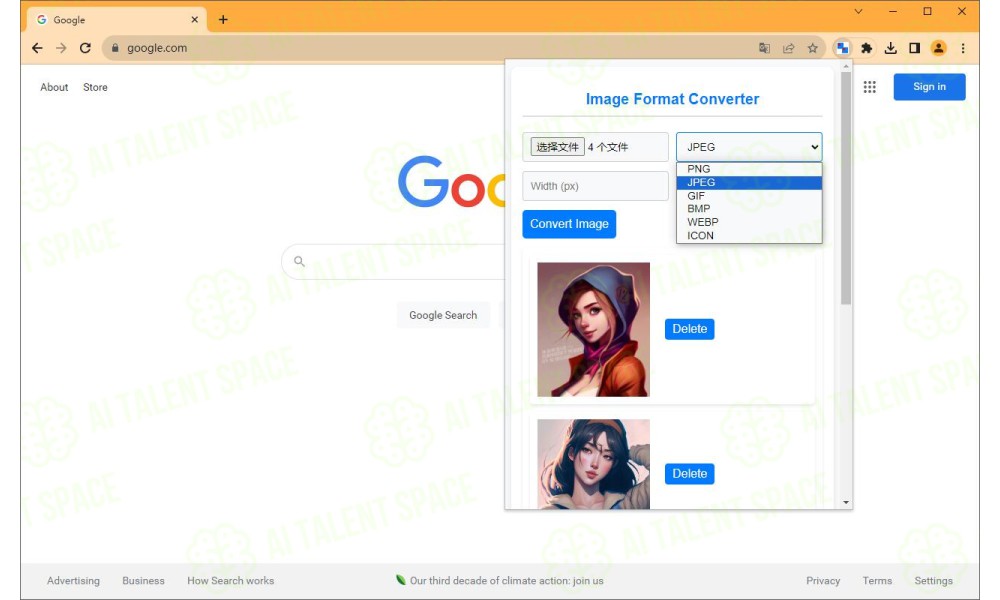Viewport: 1000px width, 600px height.
Task: Go back with the browser back arrow
Action: [38, 48]
